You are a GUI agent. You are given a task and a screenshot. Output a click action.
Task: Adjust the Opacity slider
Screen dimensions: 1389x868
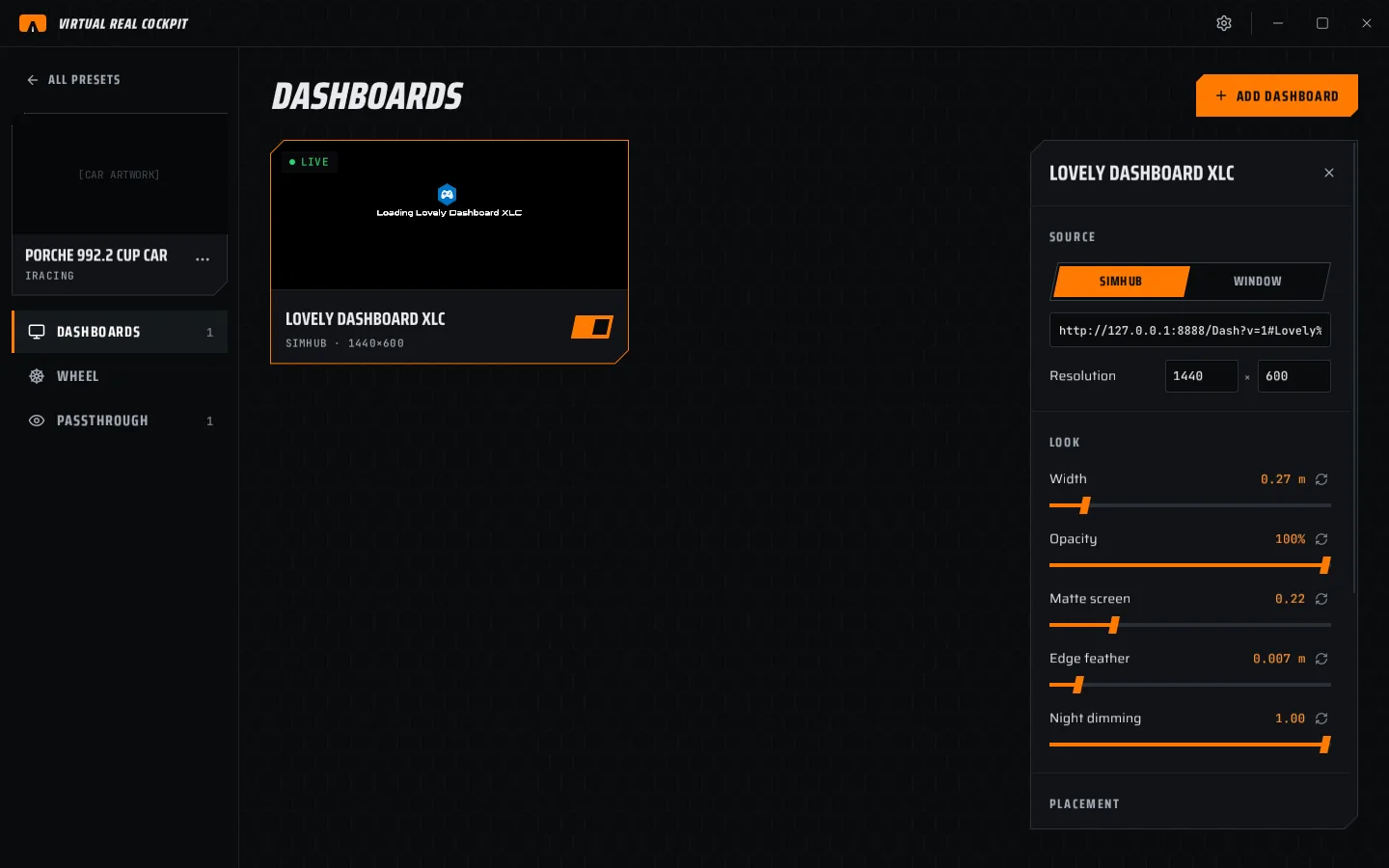pos(1190,565)
